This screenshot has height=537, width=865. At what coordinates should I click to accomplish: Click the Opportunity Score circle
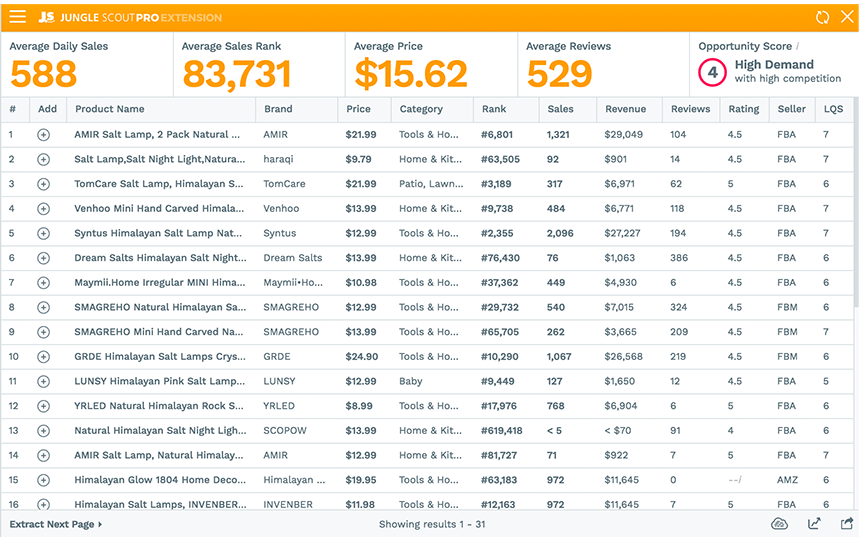point(712,72)
